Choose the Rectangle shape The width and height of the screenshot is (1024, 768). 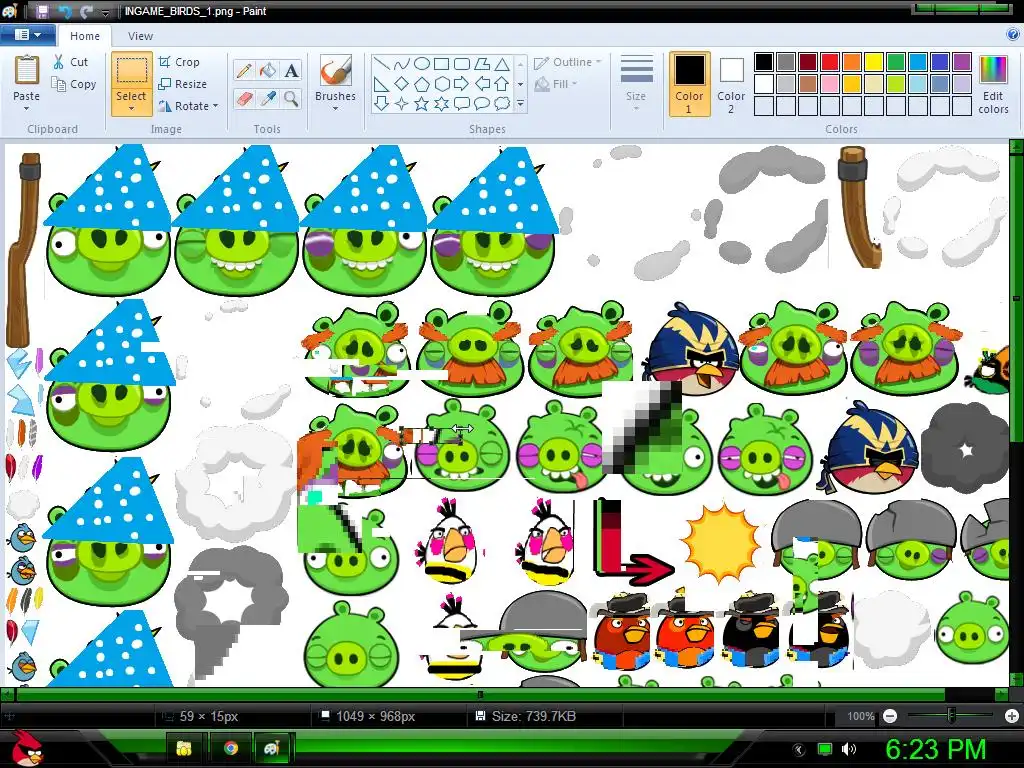pyautogui.click(x=441, y=64)
